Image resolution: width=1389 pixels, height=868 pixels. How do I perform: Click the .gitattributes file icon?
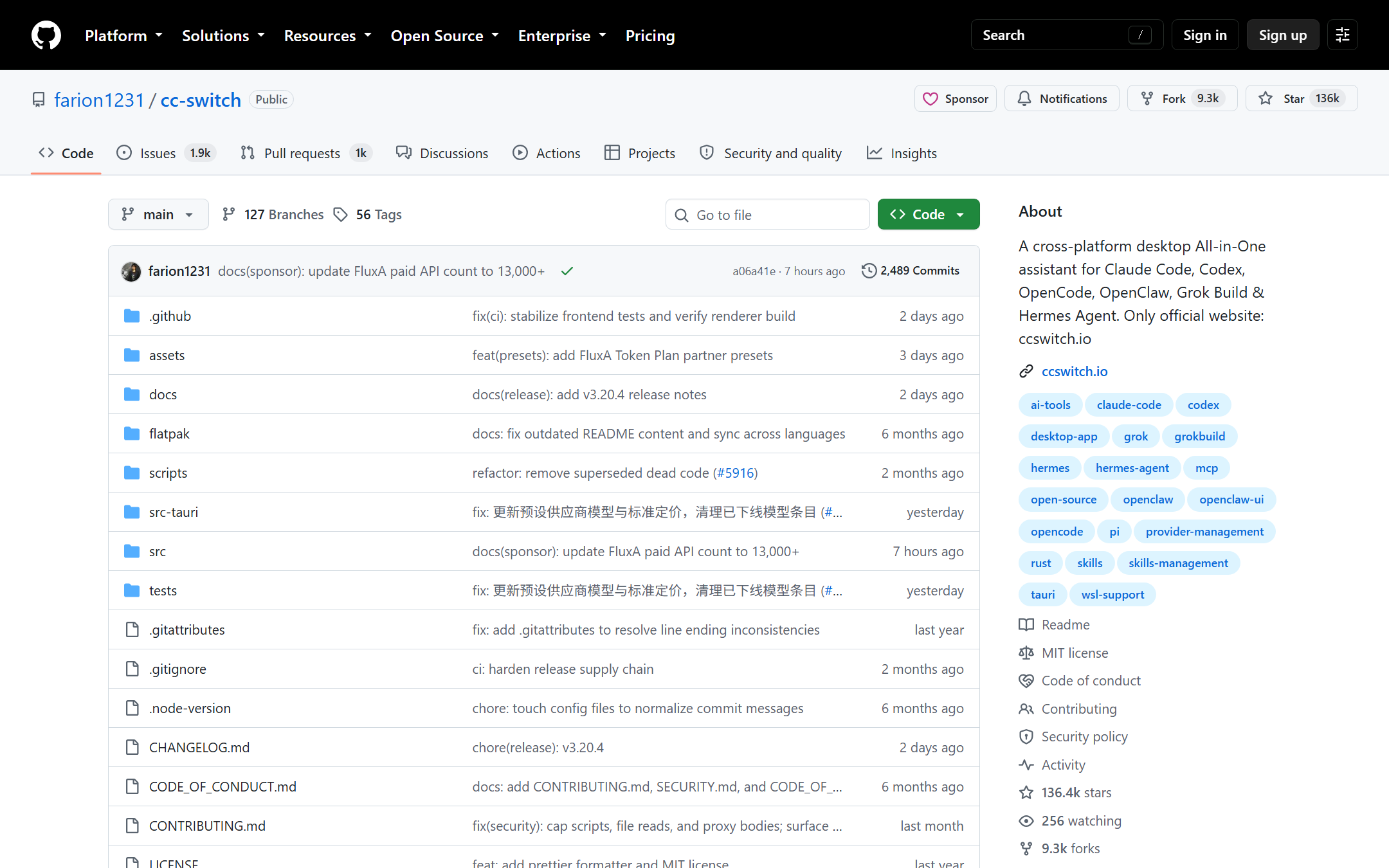(x=132, y=629)
